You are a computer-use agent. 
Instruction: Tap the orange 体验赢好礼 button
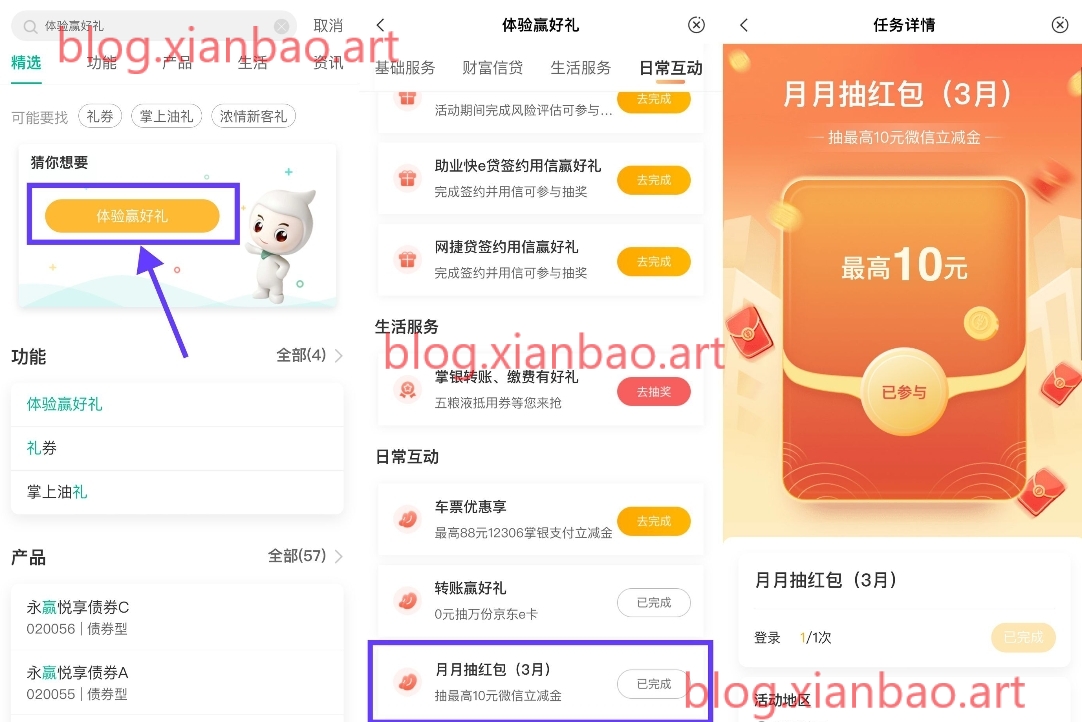coord(132,215)
